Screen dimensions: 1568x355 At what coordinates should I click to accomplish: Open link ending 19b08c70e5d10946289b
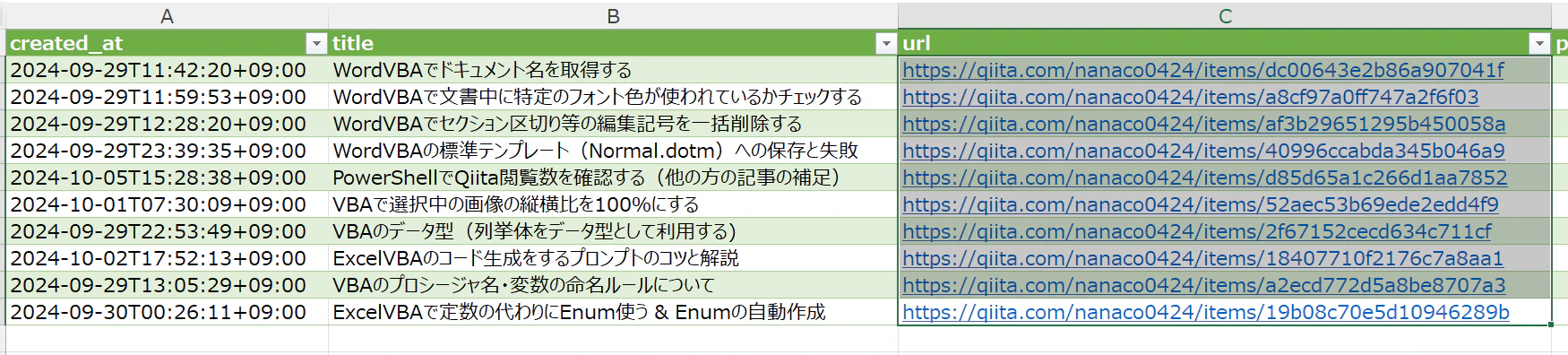click(1206, 312)
